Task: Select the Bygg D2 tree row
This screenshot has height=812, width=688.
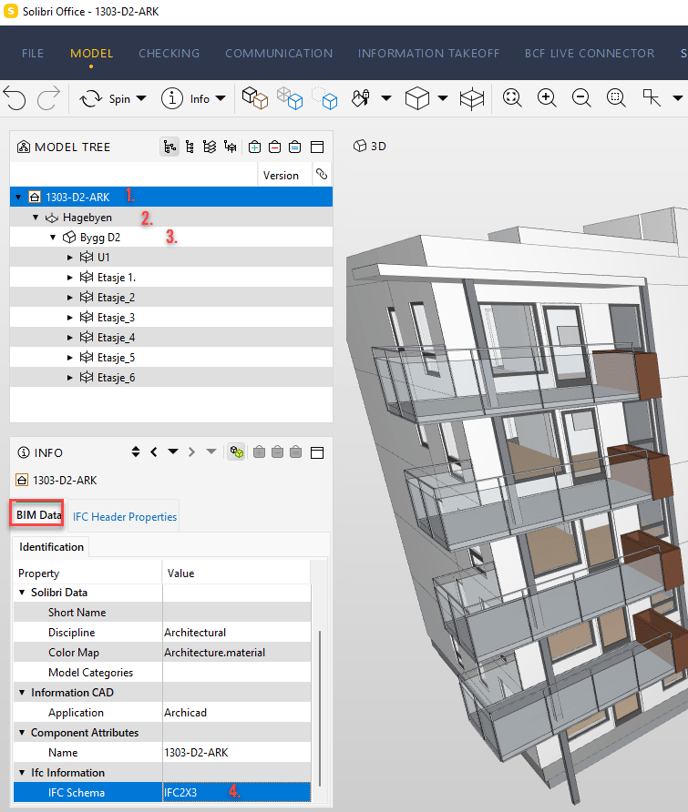Action: coord(171,237)
